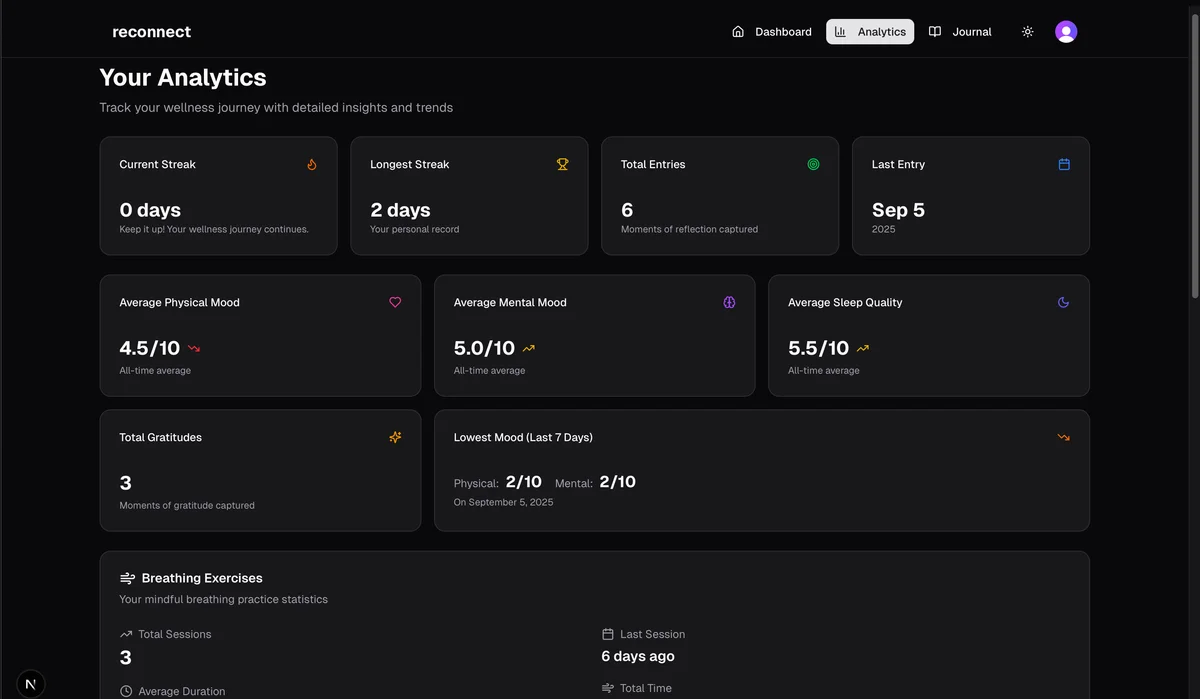Click the brain icon in Average Mental Mood
Viewport: 1200px width, 699px height.
point(729,303)
